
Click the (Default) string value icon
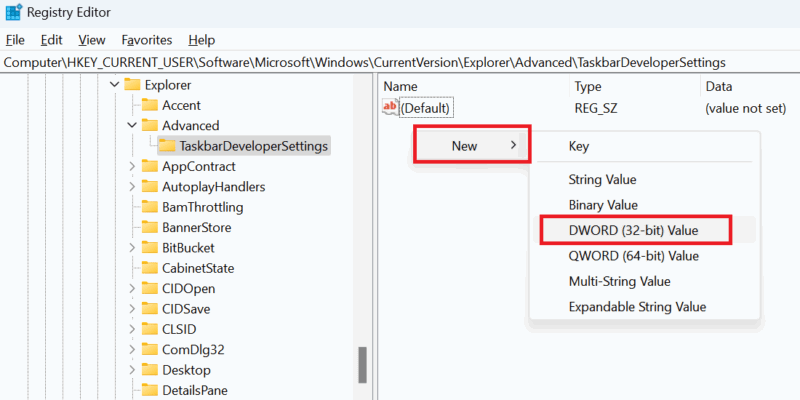pyautogui.click(x=390, y=107)
